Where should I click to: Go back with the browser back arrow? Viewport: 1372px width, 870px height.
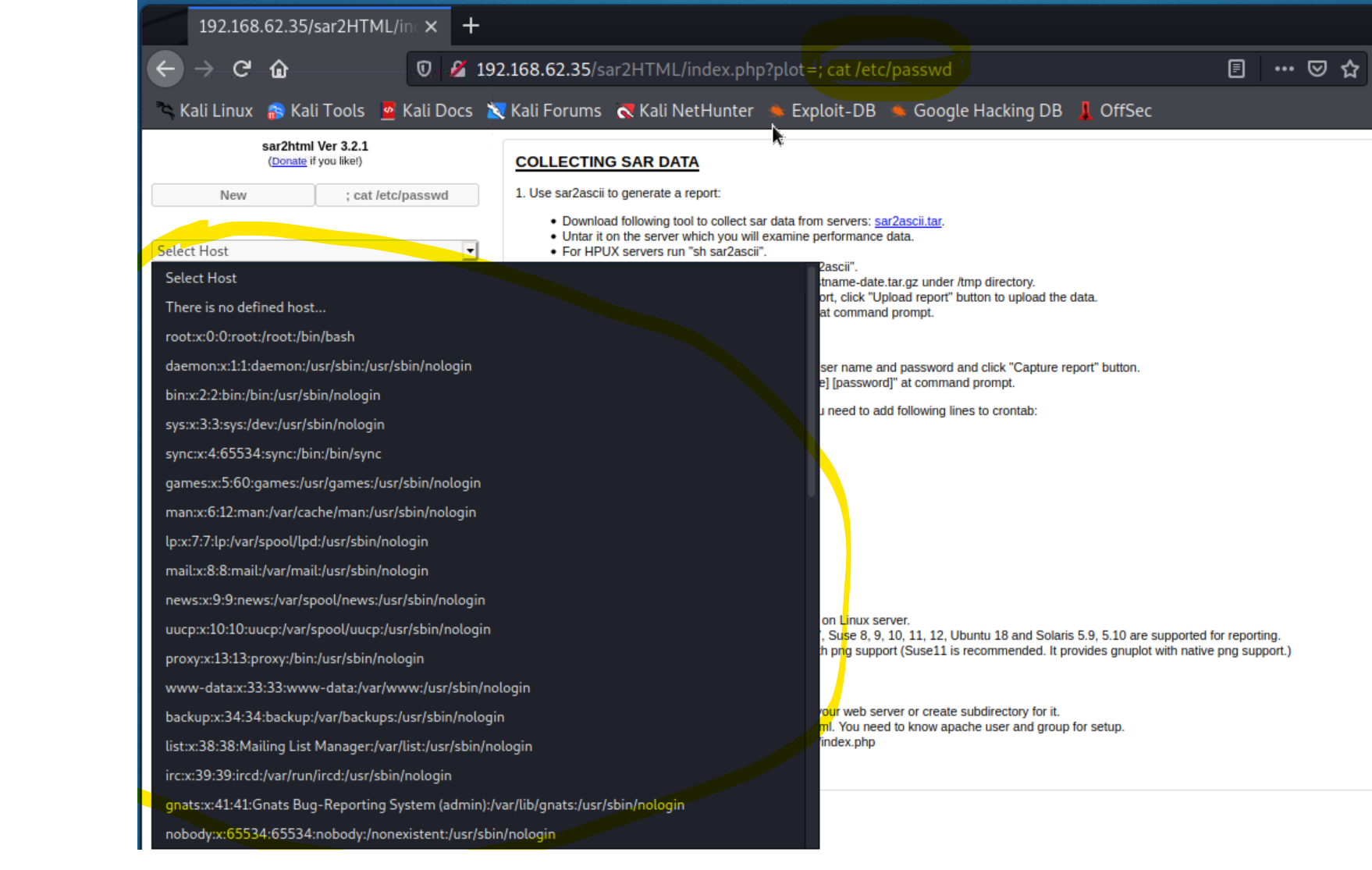tap(165, 69)
